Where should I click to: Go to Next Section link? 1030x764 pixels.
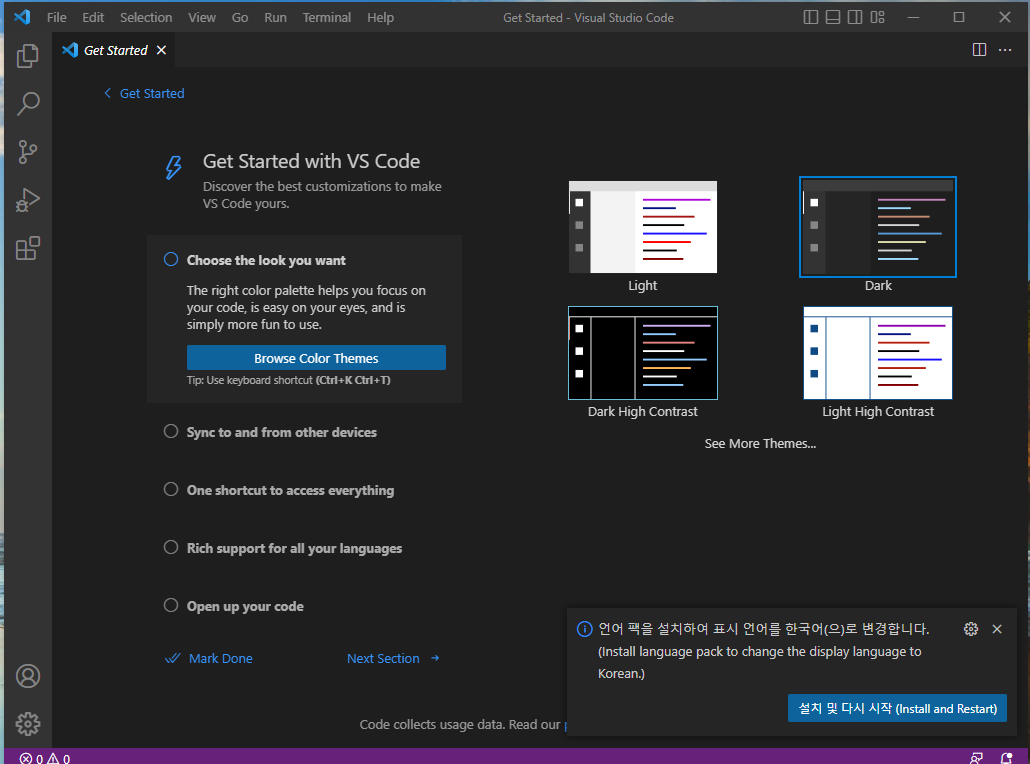coord(393,658)
